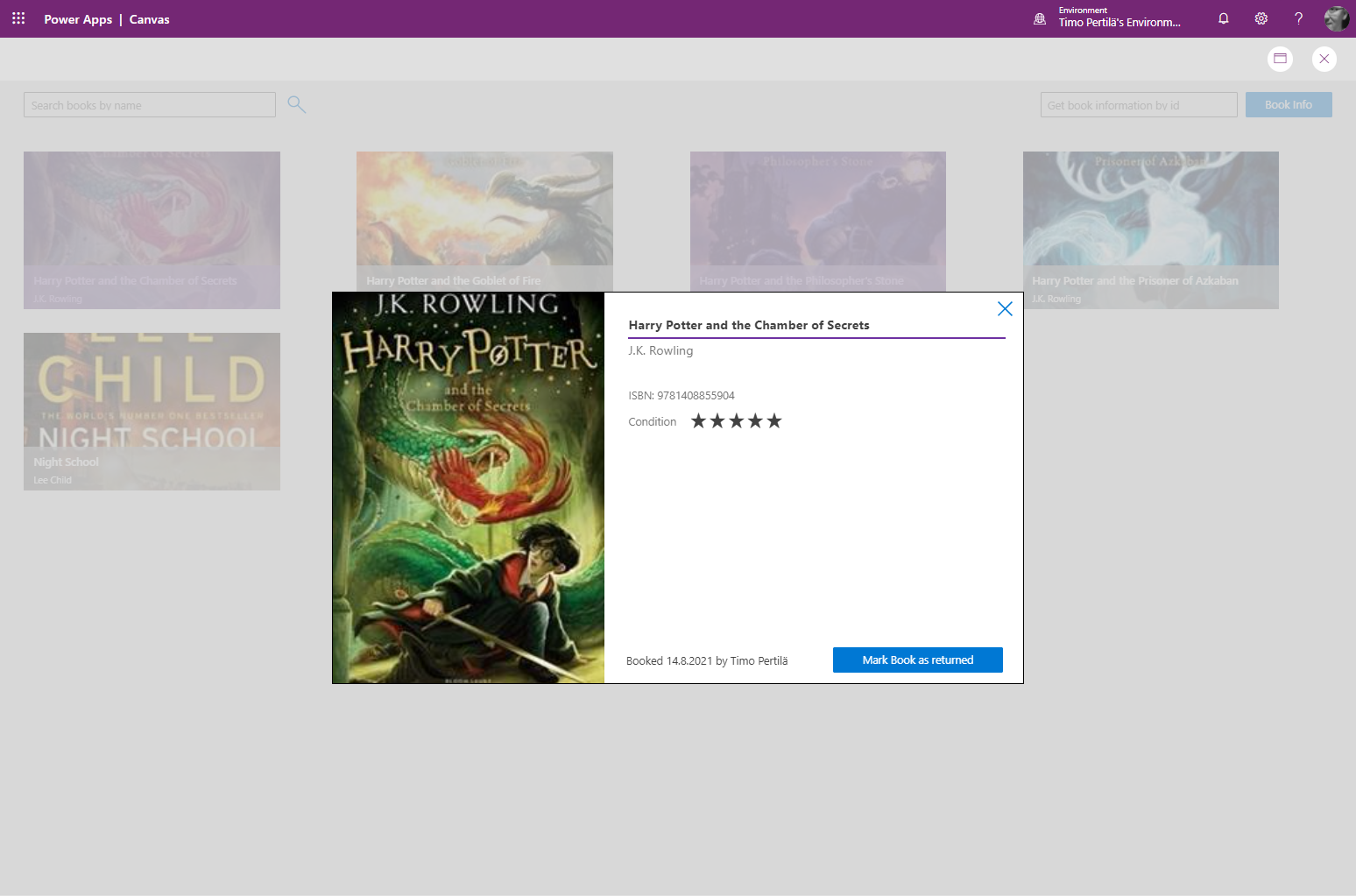Click the Search books by name field
The image size is (1356, 896).
(x=150, y=105)
